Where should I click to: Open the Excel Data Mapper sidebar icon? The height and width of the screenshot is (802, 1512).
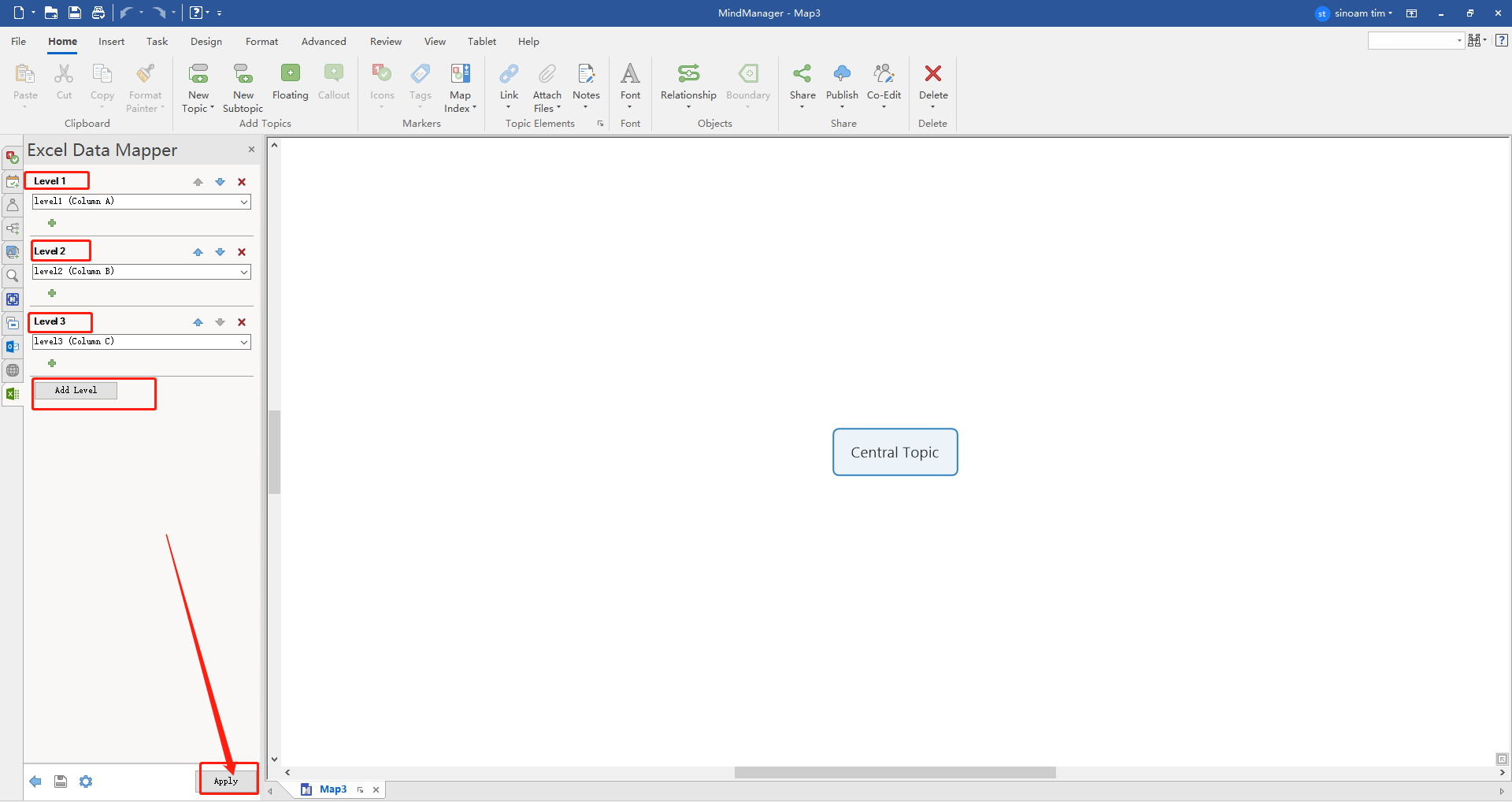pos(13,394)
